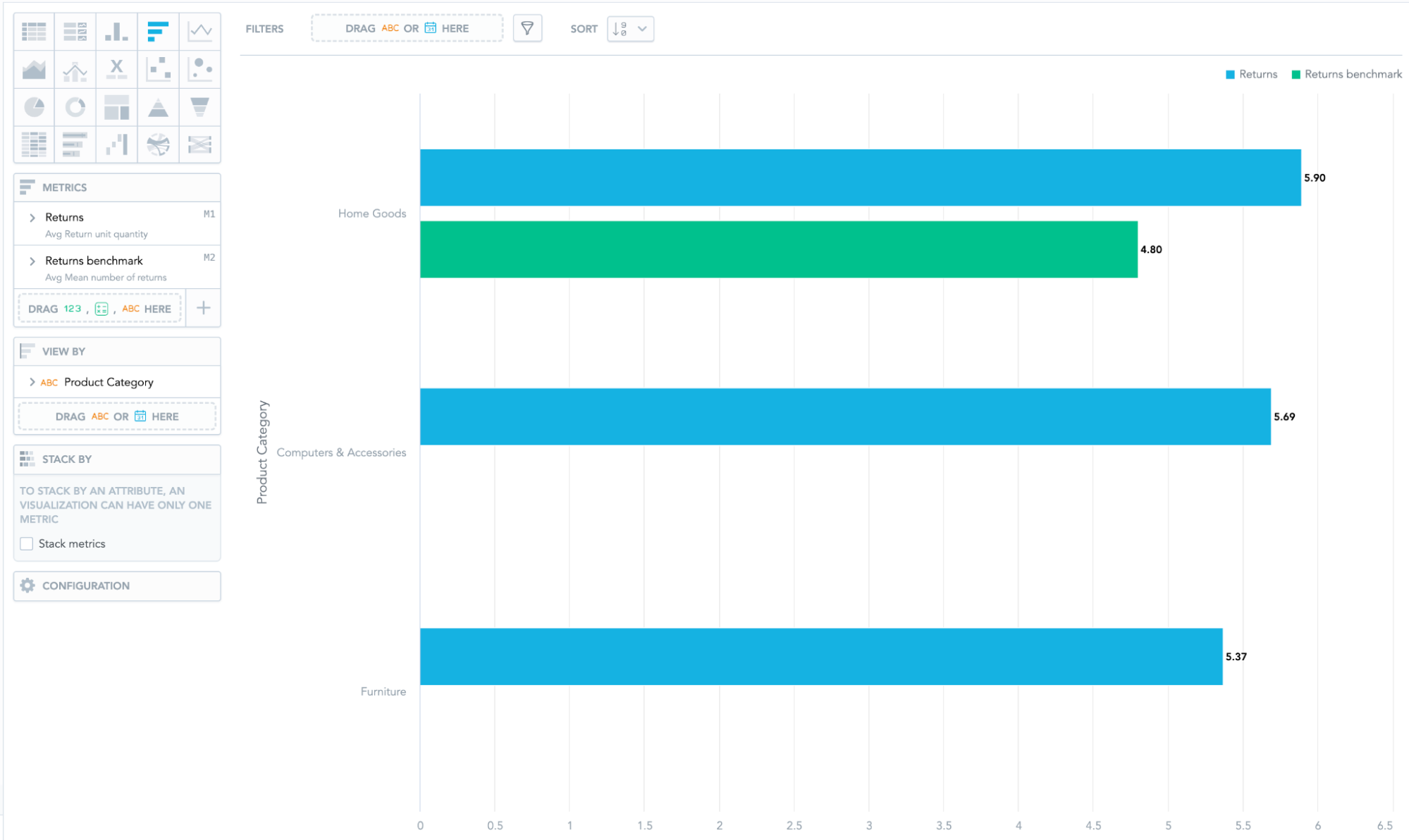Click CONFIGURATION section header
This screenshot has width=1409, height=840.
tap(116, 585)
